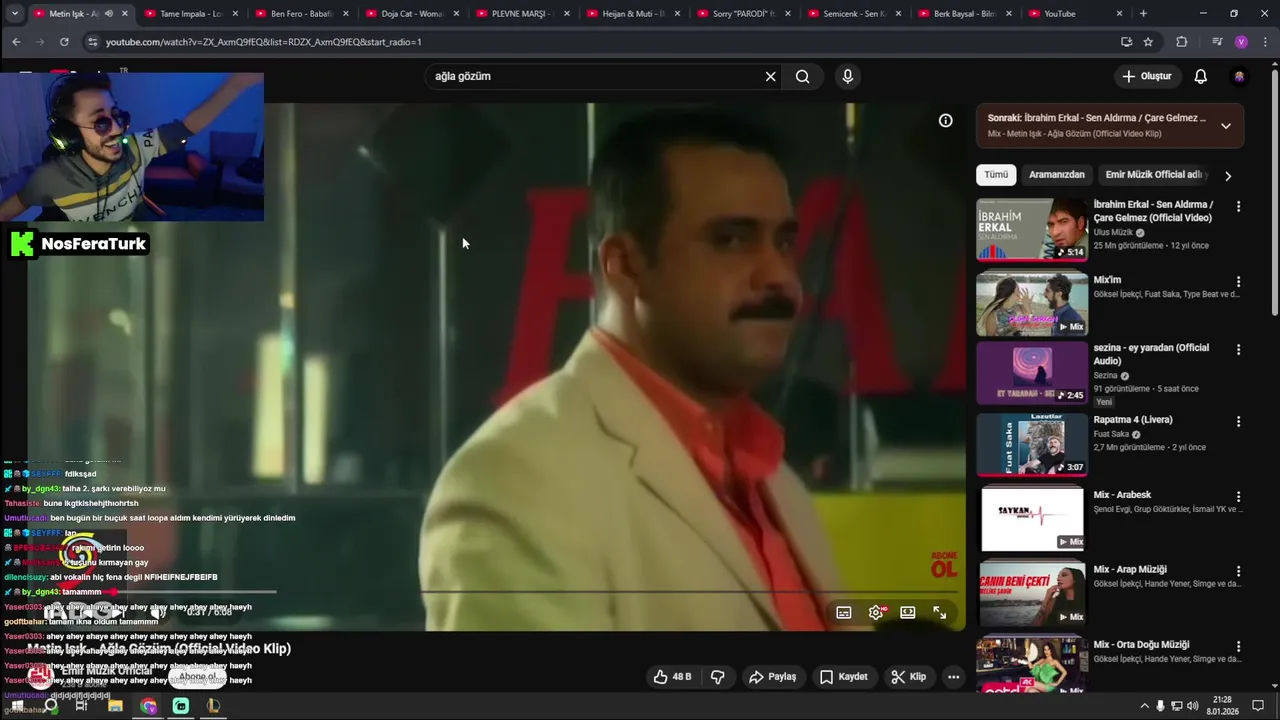Image resolution: width=1280 pixels, height=720 pixels.
Task: Open options for Mix - Arap Müziği
Action: tap(1238, 572)
